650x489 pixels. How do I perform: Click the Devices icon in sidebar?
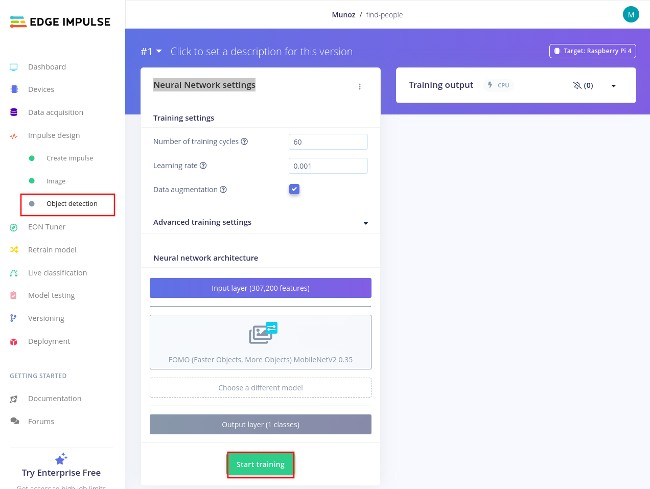tap(14, 90)
